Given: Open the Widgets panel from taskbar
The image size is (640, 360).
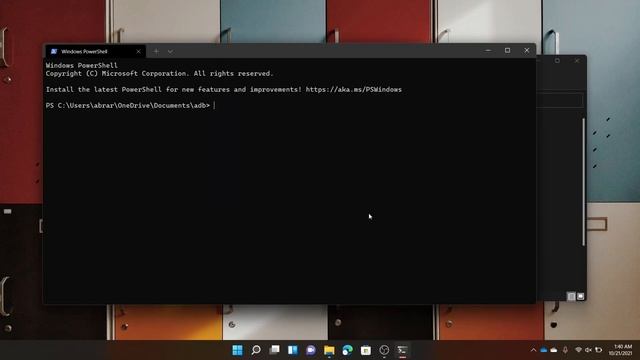Looking at the screenshot, I should click(x=293, y=350).
